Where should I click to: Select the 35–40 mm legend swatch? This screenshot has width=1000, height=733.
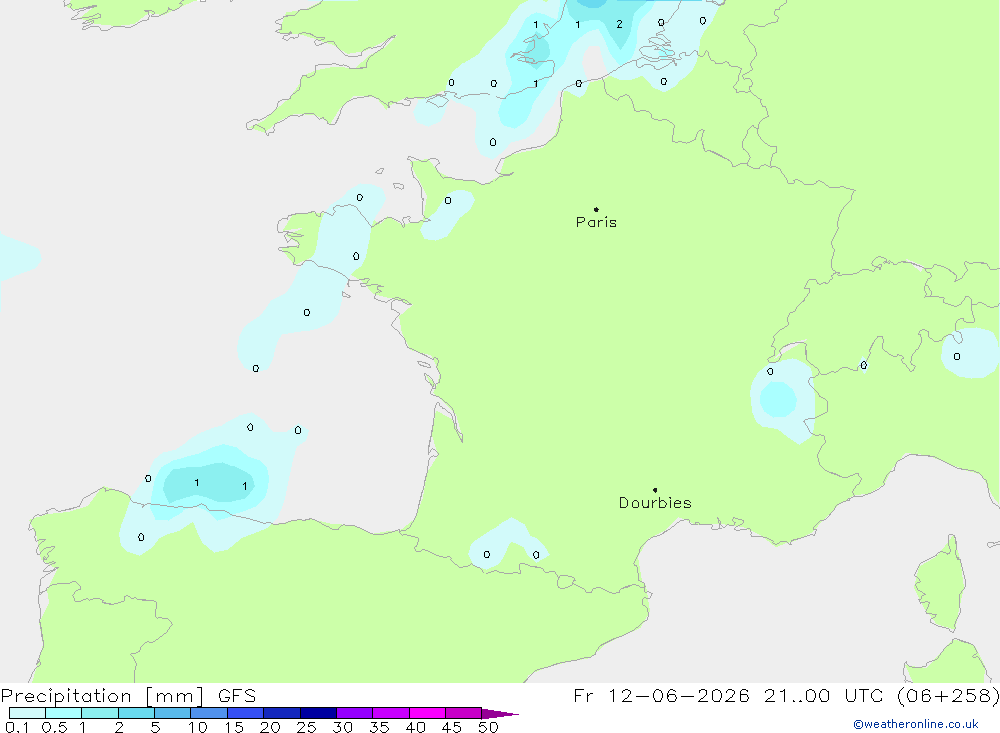pyautogui.click(x=391, y=713)
